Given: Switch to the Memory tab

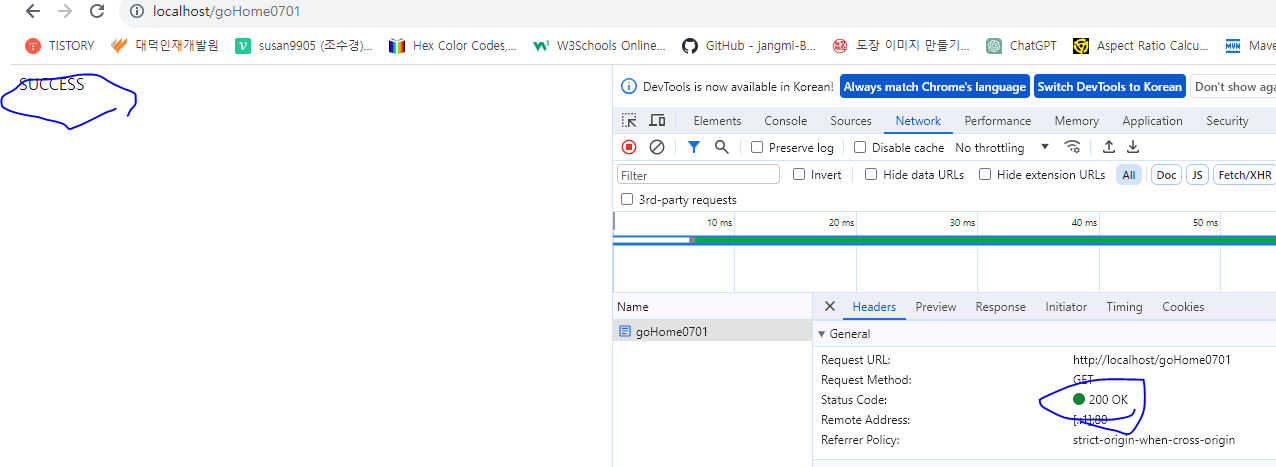Looking at the screenshot, I should click(1077, 121).
